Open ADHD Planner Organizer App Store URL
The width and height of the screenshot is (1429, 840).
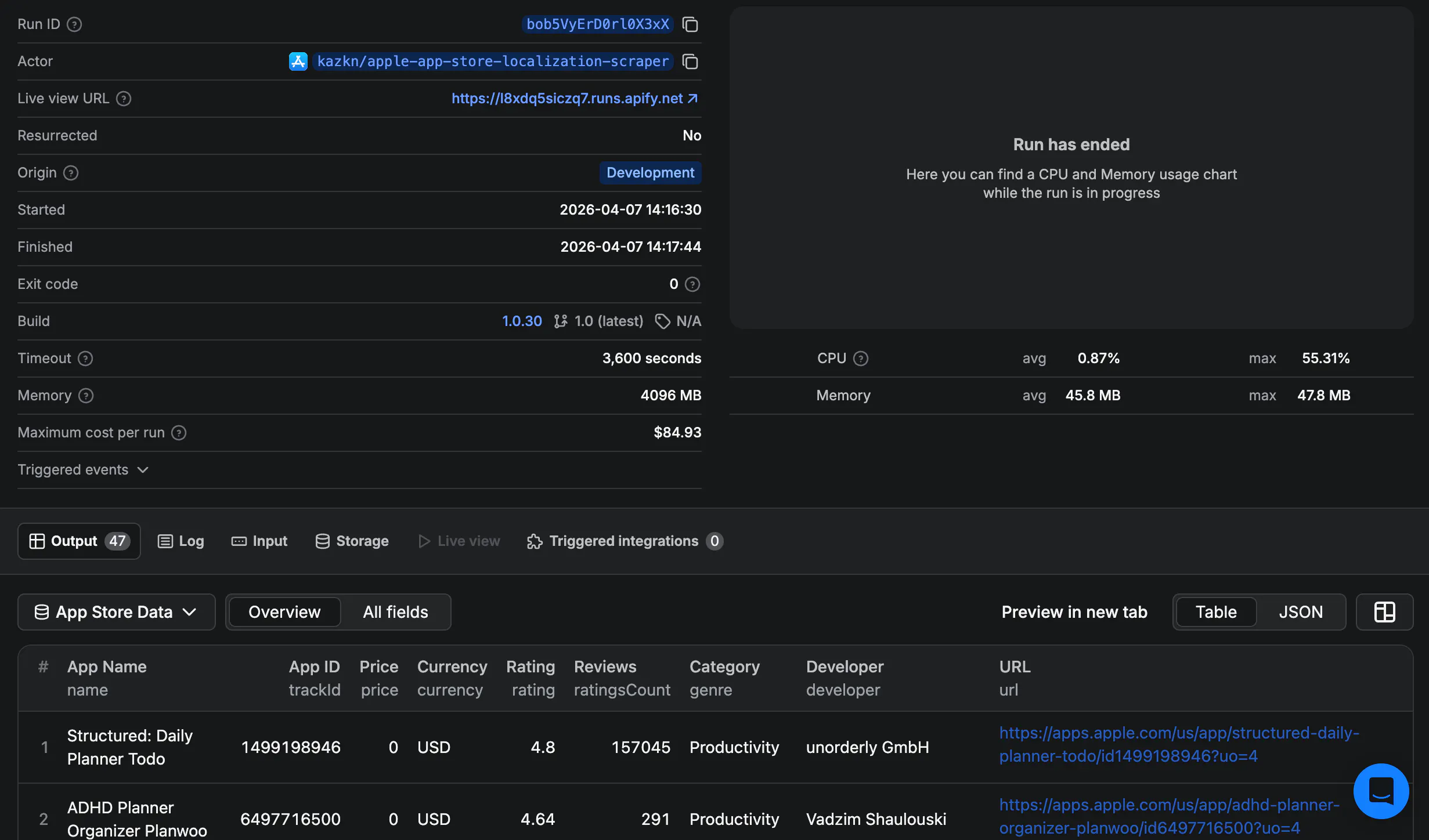pos(1170,817)
